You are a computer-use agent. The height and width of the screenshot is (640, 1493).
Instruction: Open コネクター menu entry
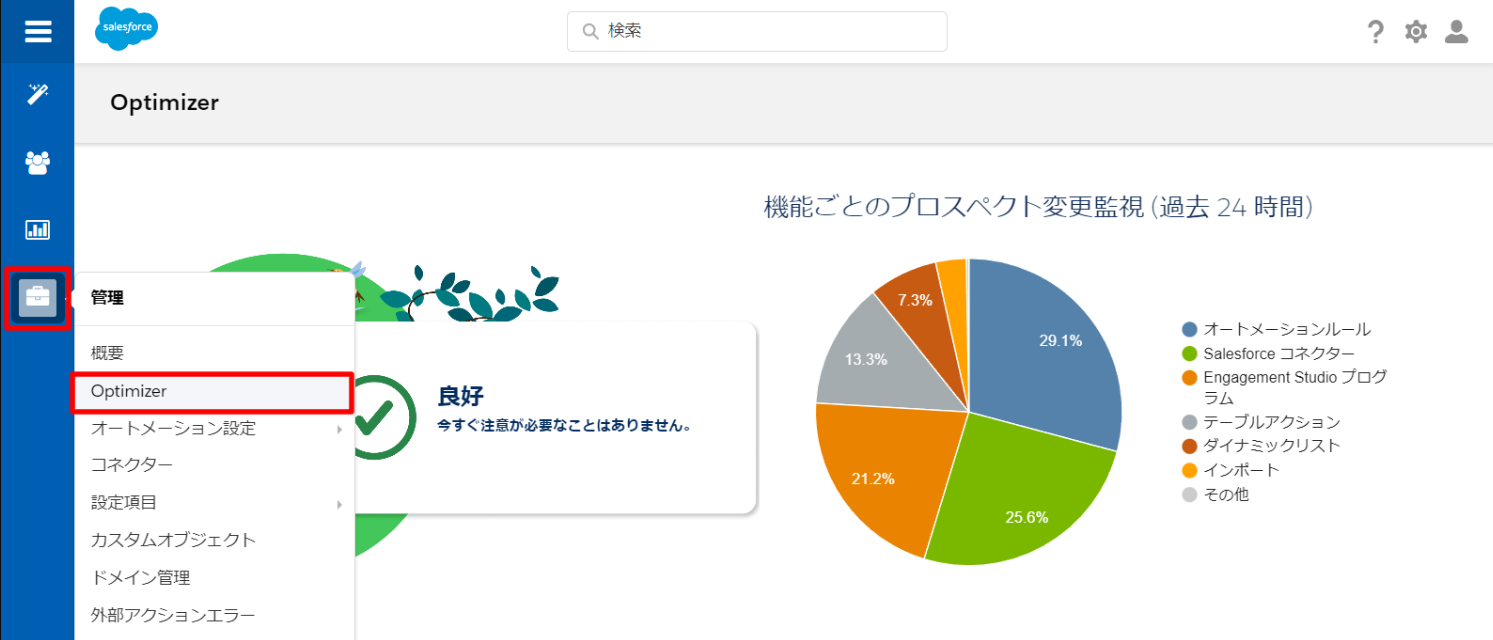tap(132, 465)
